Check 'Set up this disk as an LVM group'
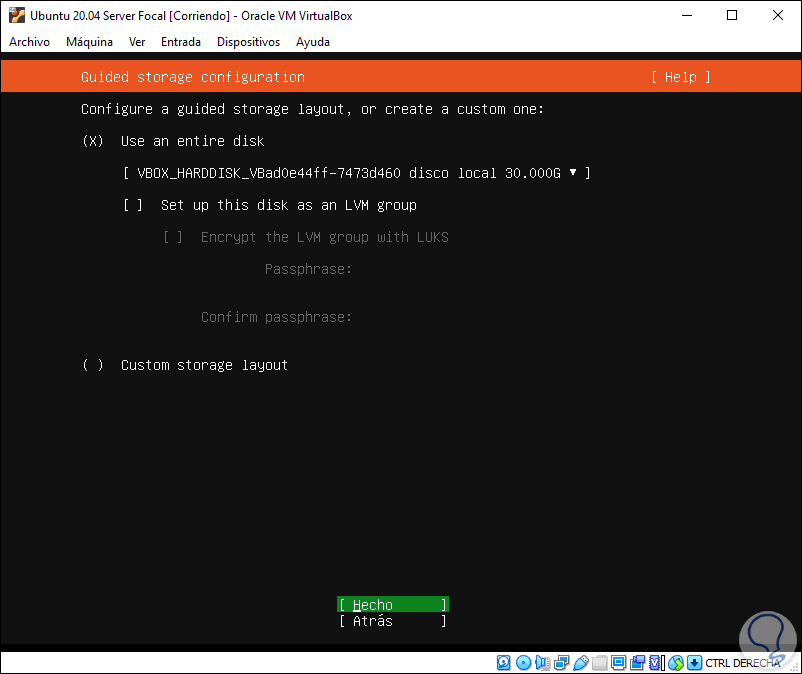802x674 pixels. (133, 205)
